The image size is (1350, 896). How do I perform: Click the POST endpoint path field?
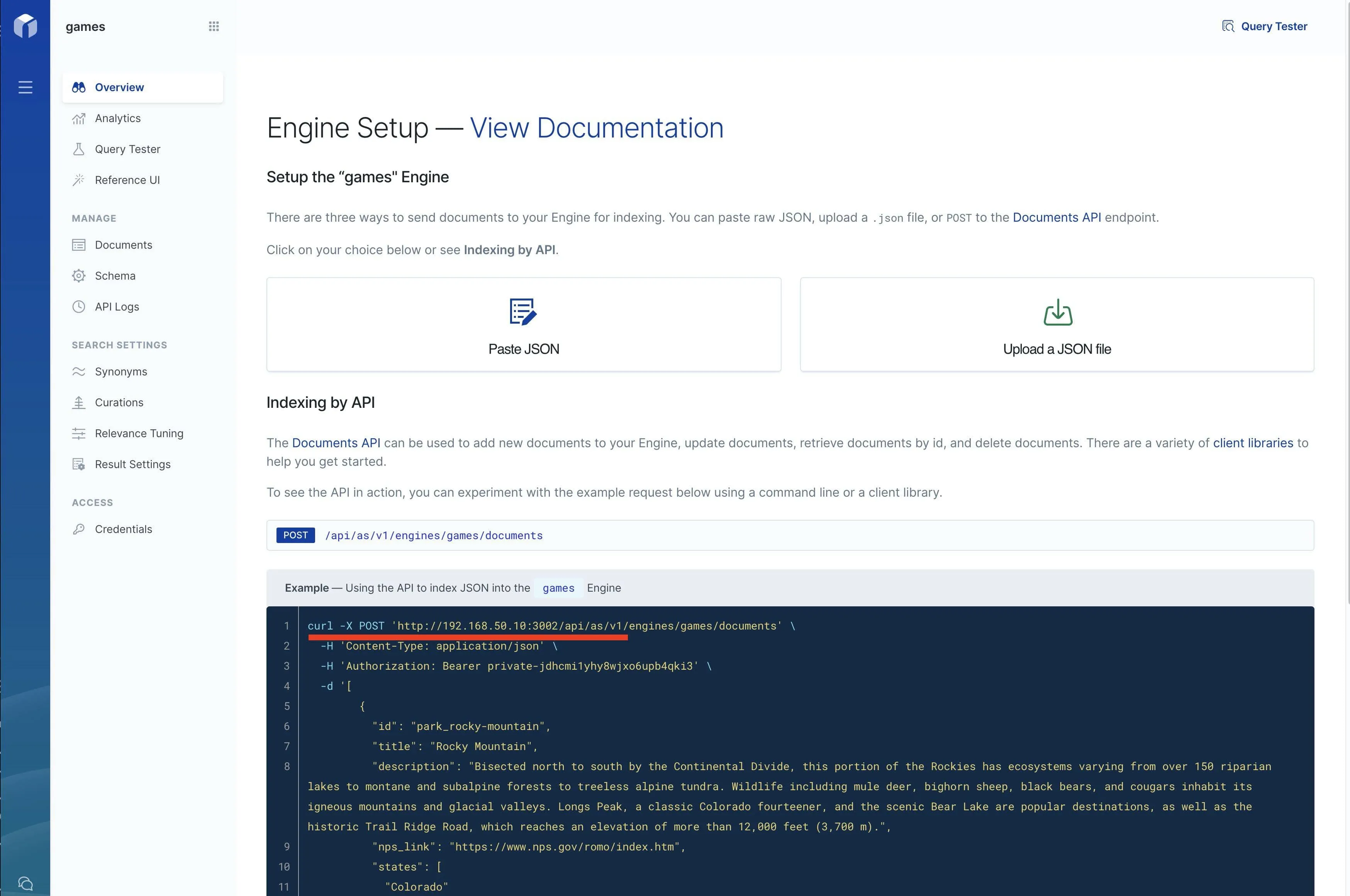(434, 535)
